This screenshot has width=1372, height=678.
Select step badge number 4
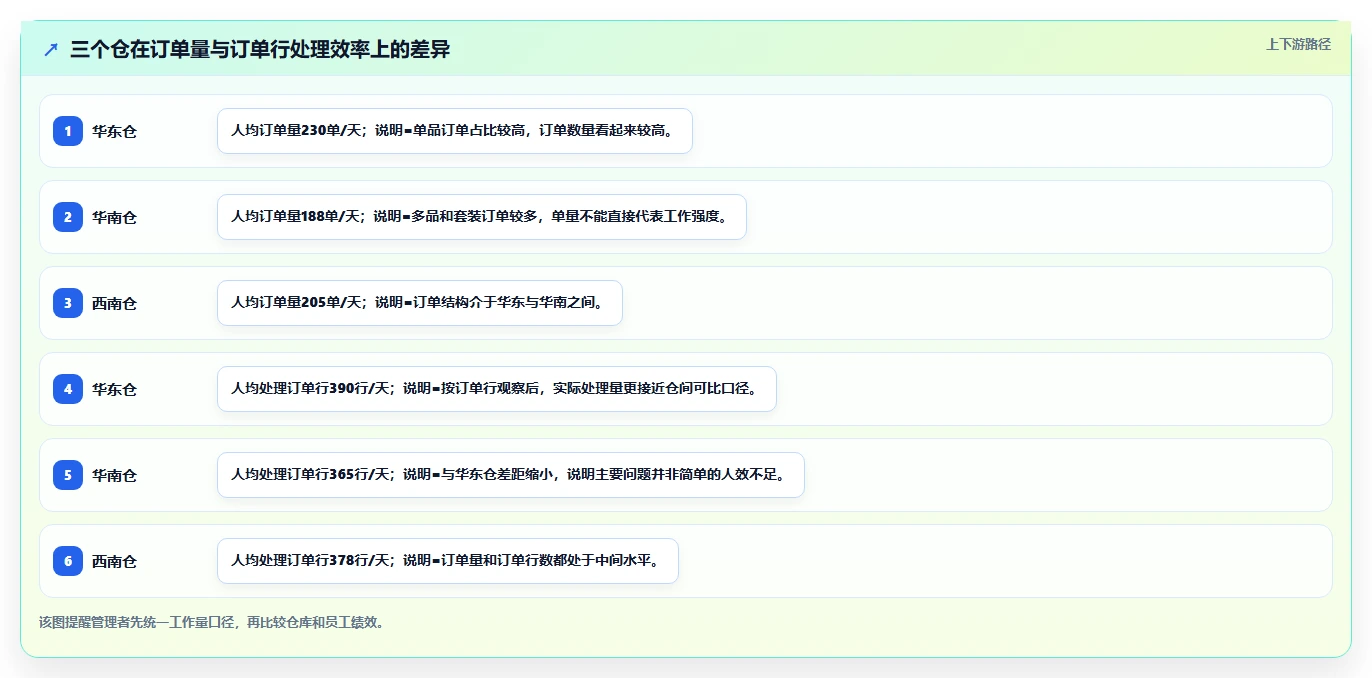(x=68, y=389)
